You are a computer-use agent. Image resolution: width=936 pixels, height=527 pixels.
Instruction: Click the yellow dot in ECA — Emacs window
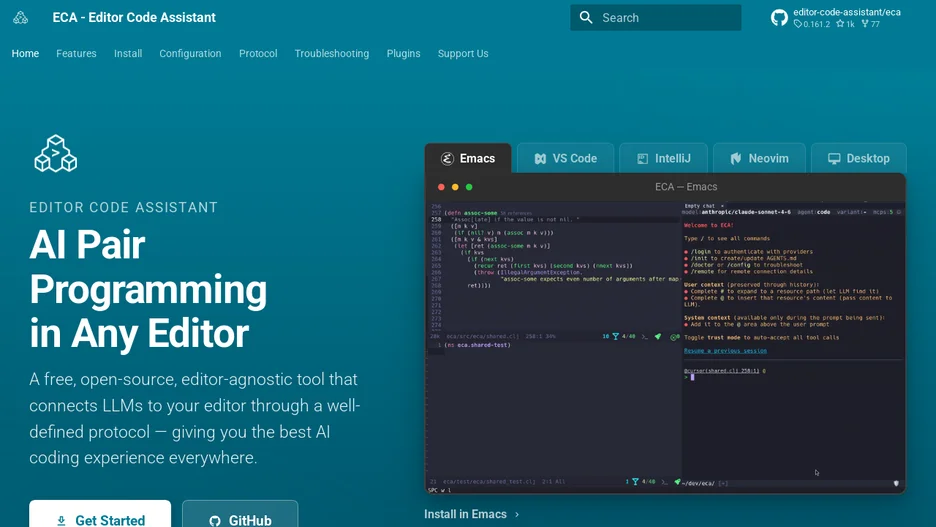tap(455, 187)
